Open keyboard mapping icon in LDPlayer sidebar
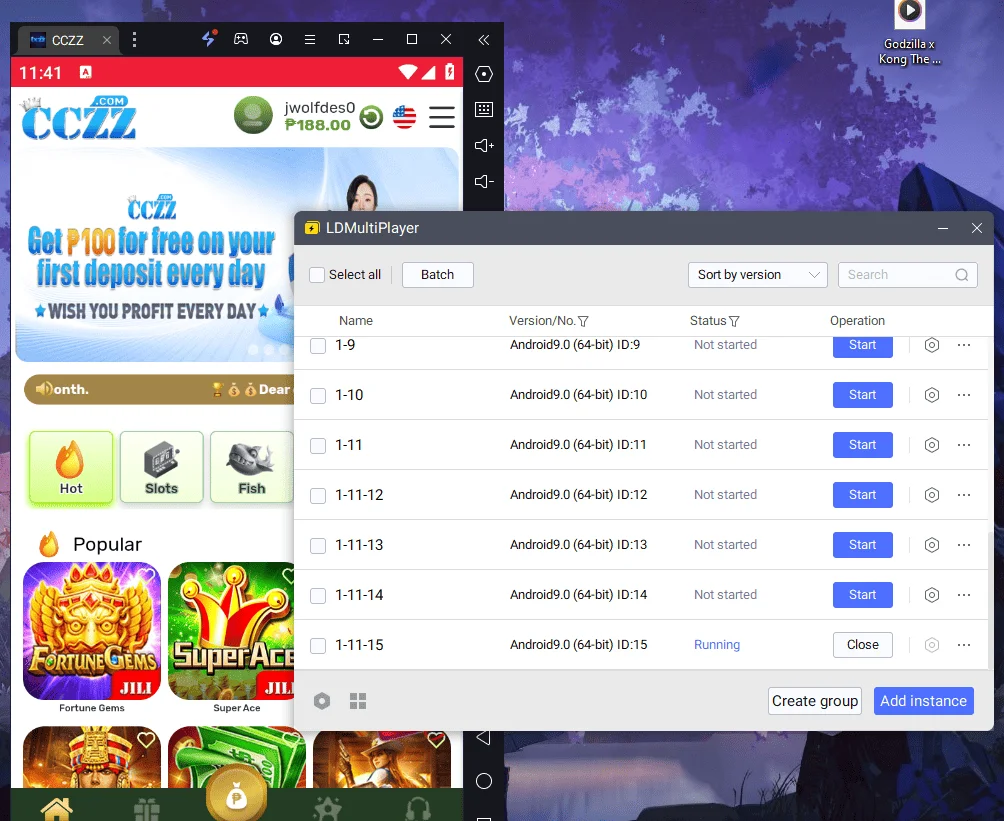Image resolution: width=1004 pixels, height=821 pixels. 484,110
